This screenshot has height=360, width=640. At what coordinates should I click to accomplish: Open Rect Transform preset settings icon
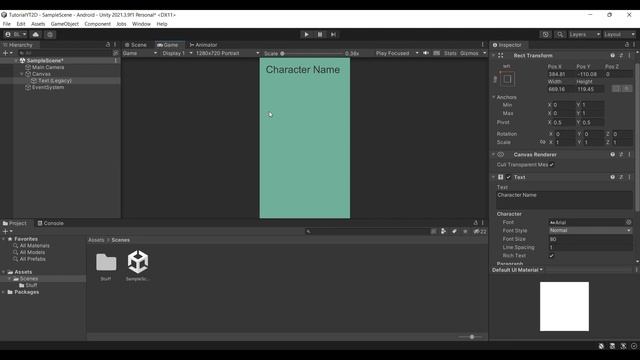coord(621,56)
